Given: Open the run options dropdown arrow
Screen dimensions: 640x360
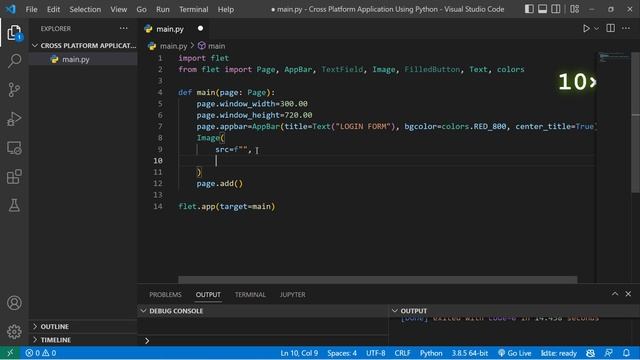Looking at the screenshot, I should [x=596, y=29].
